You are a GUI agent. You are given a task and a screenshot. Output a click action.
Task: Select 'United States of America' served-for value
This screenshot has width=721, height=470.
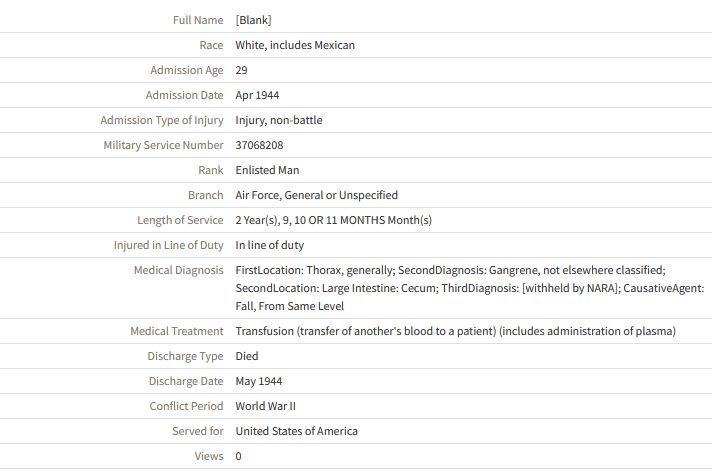pos(296,431)
